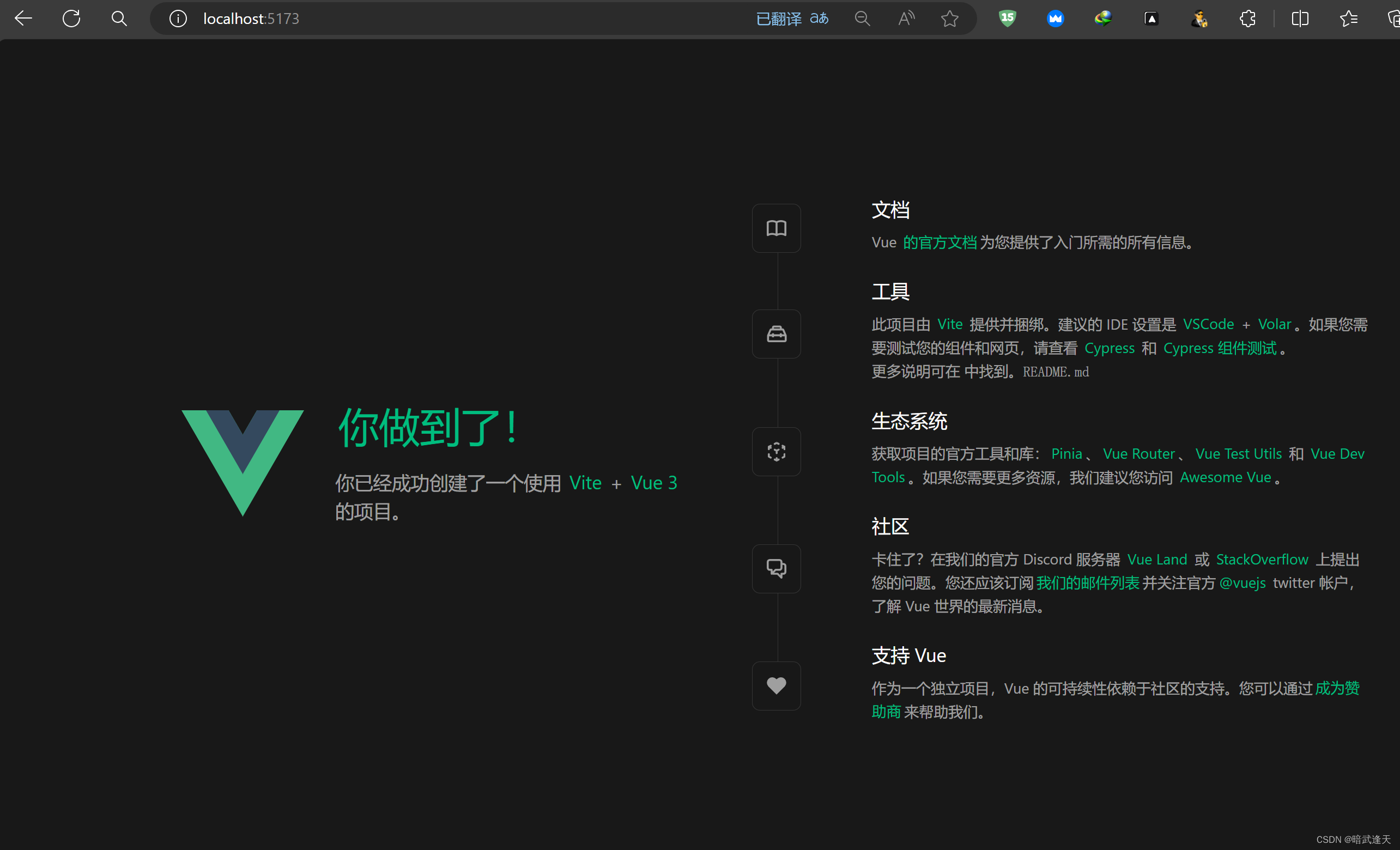Image resolution: width=1400 pixels, height=850 pixels.
Task: Open the search magnifier icon beside refresh
Action: pos(119,19)
